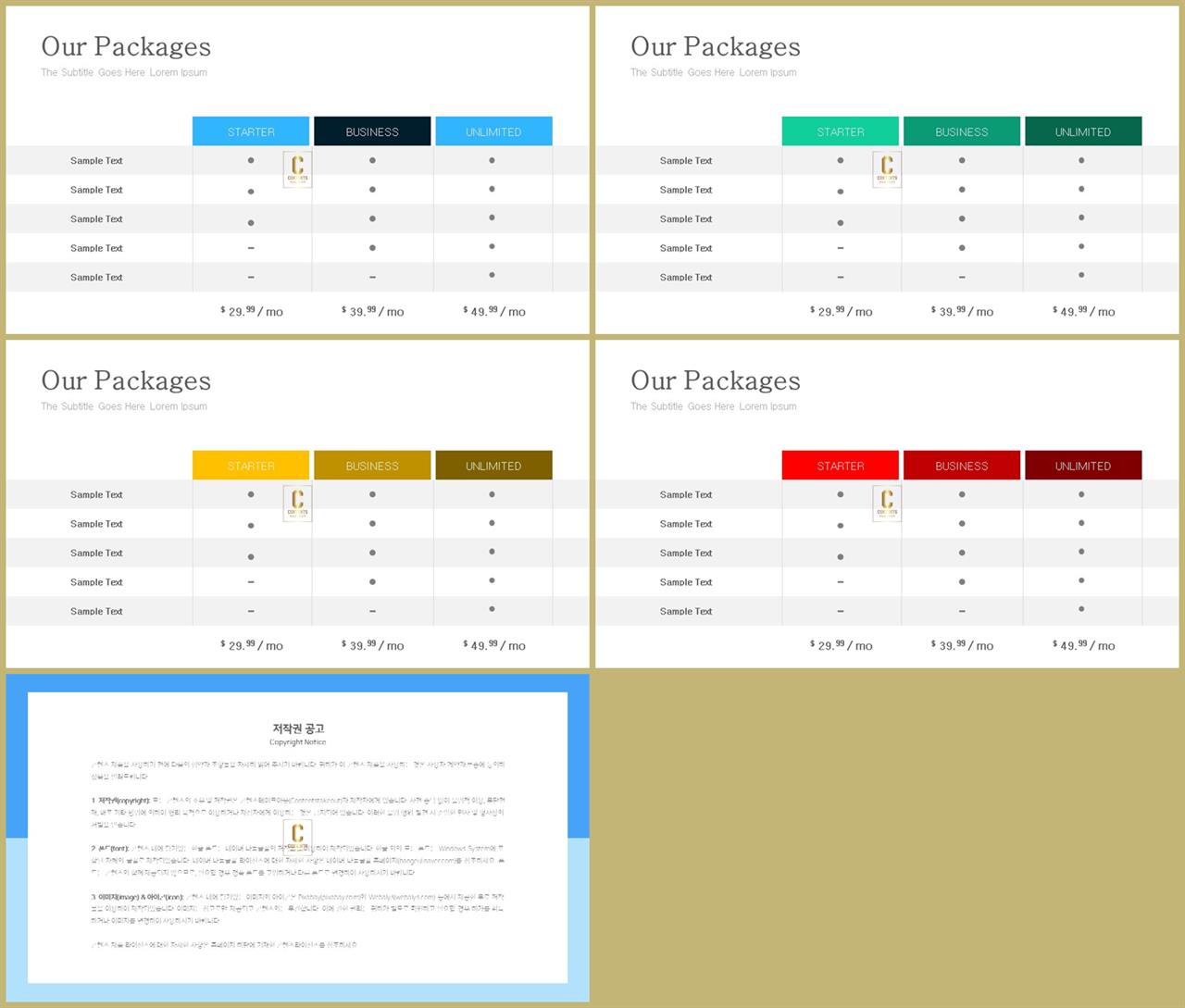Click the dark navy BUSINESS header cell
Viewport: 1185px width, 1008px height.
pyautogui.click(x=372, y=131)
